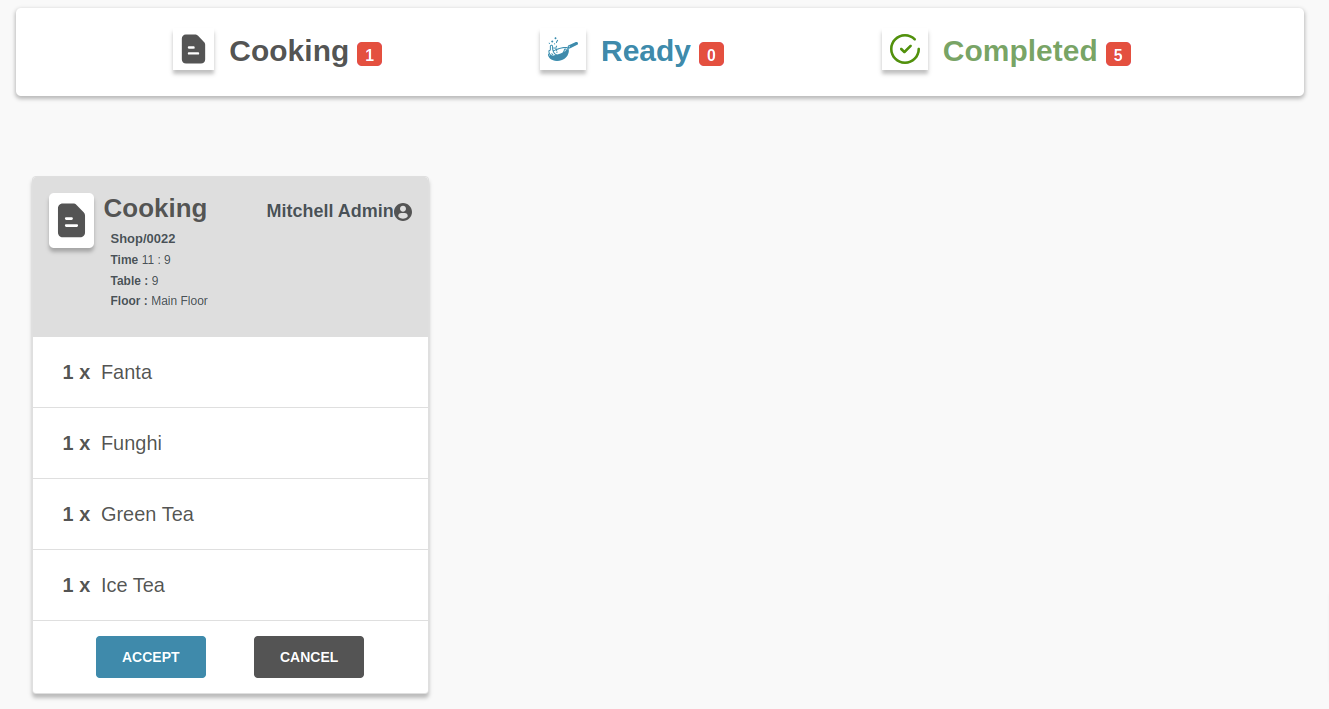The width and height of the screenshot is (1329, 709).
Task: Open the Completed orders tab
Action: click(x=1020, y=51)
